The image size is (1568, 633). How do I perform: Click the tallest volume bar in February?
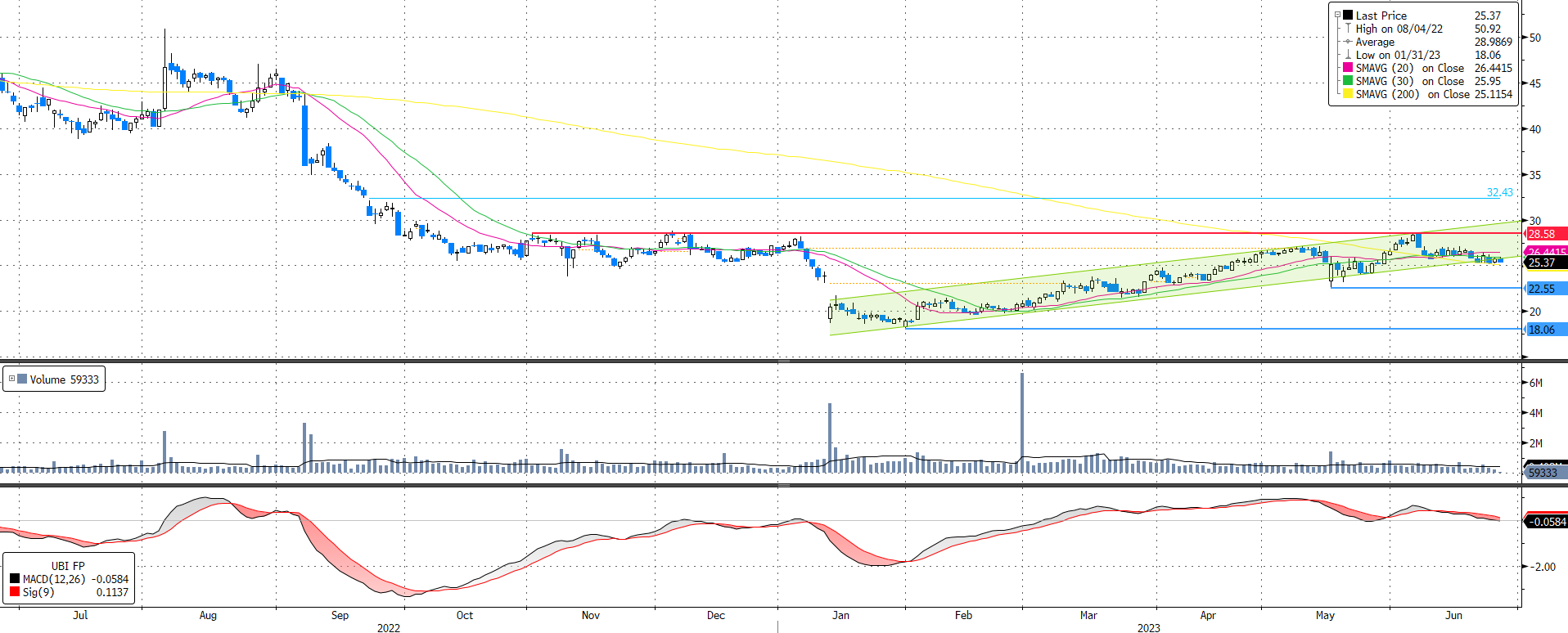point(1021,422)
